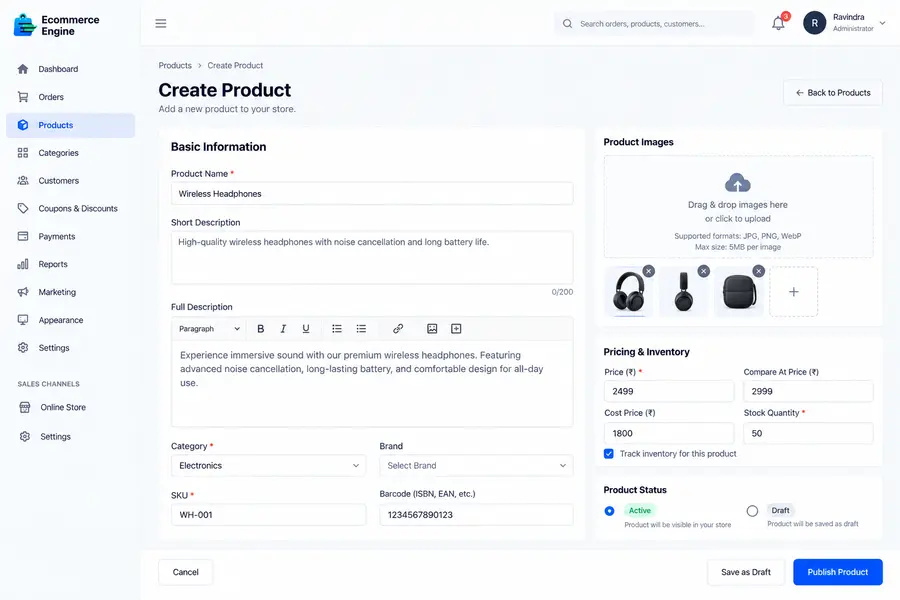Click the Reports bar chart icon
The image size is (900, 600).
coord(23,264)
